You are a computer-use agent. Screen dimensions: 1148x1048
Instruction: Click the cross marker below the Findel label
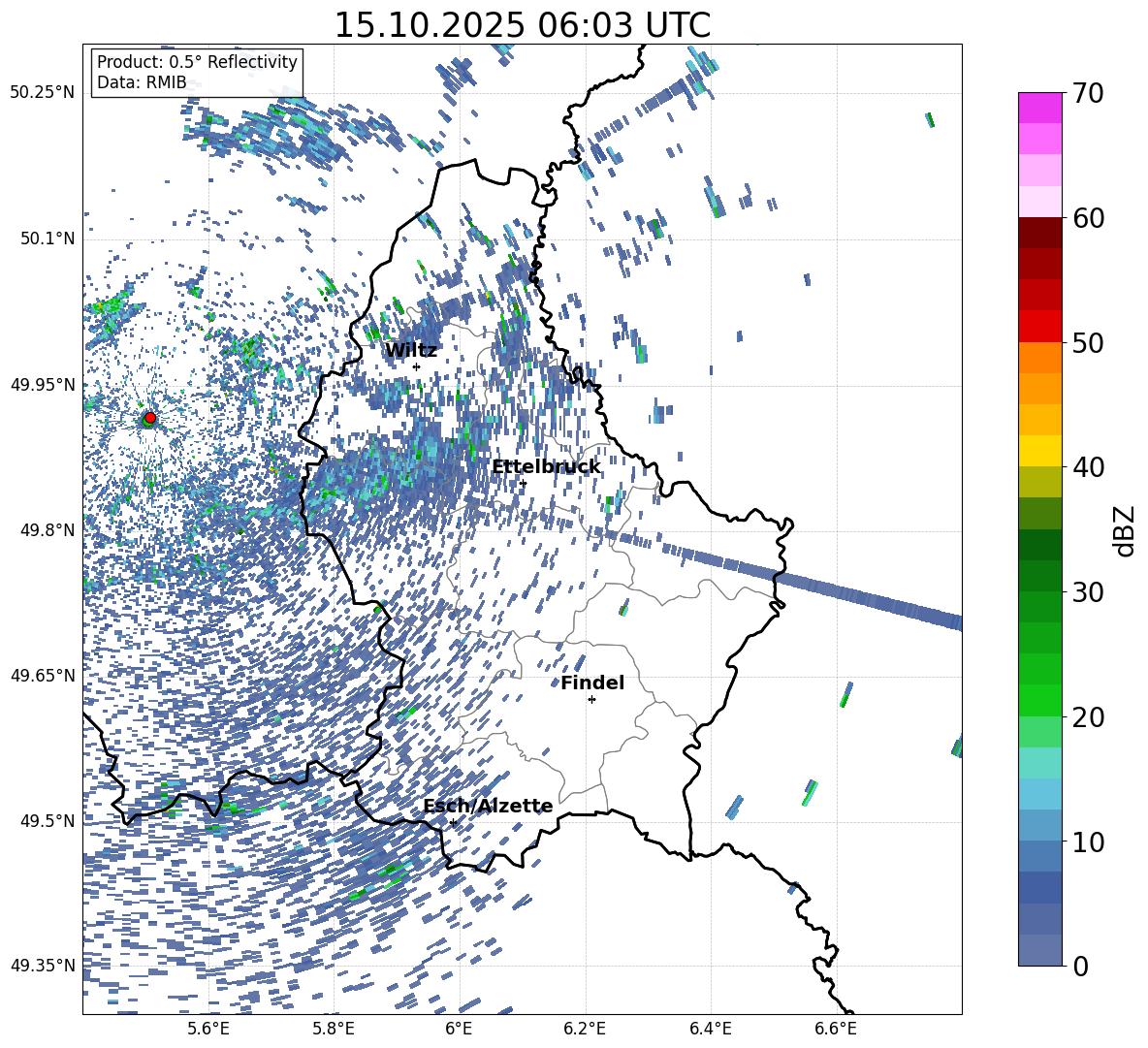(591, 700)
